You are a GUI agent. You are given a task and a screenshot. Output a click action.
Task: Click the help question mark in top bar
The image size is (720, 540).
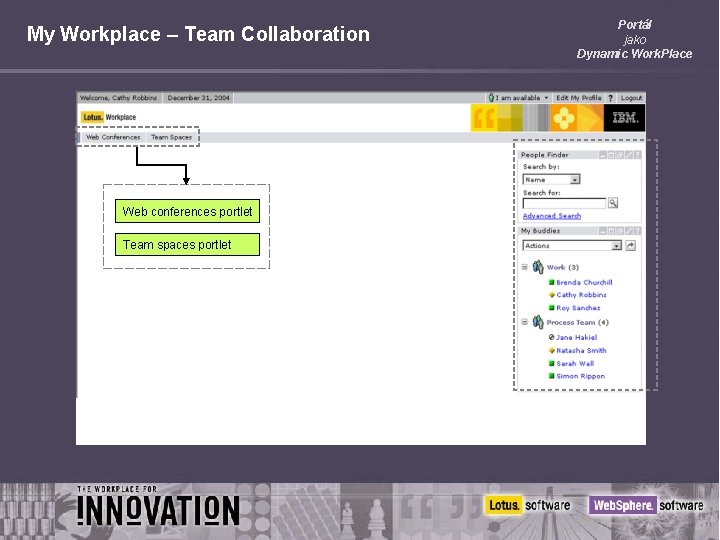pyautogui.click(x=610, y=98)
